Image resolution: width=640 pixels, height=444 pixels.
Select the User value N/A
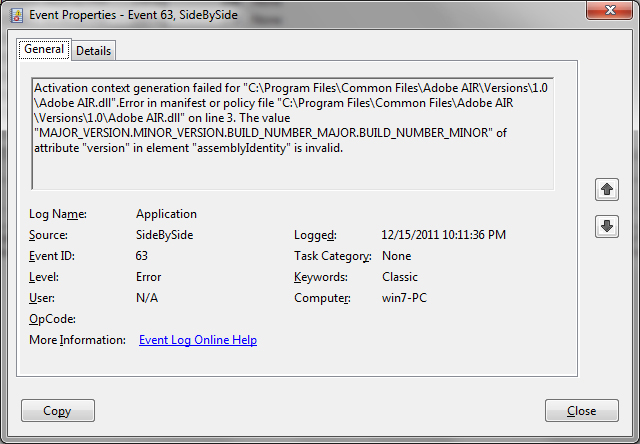click(147, 298)
